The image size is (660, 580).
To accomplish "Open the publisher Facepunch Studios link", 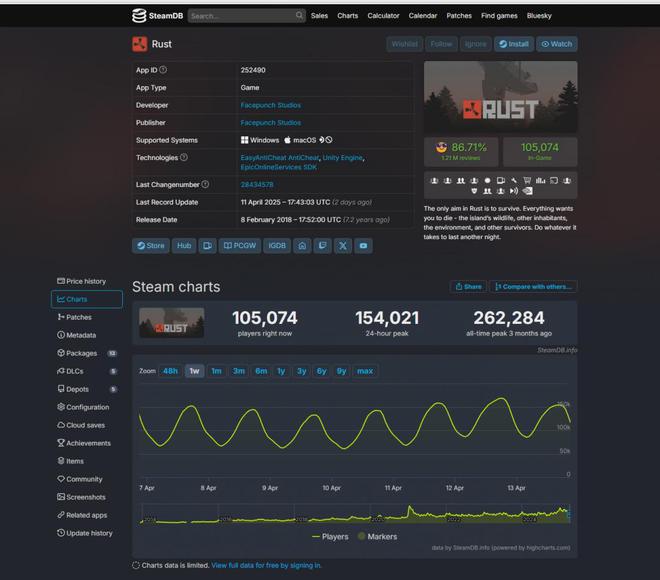I will pos(271,123).
